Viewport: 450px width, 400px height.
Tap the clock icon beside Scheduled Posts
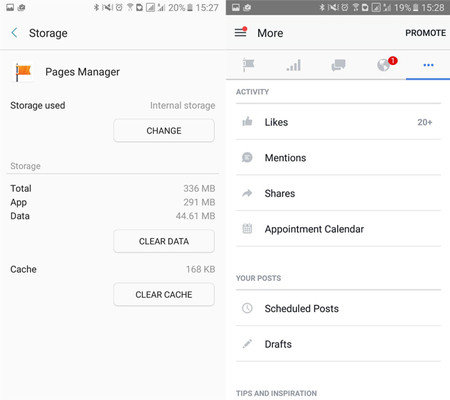(x=247, y=308)
